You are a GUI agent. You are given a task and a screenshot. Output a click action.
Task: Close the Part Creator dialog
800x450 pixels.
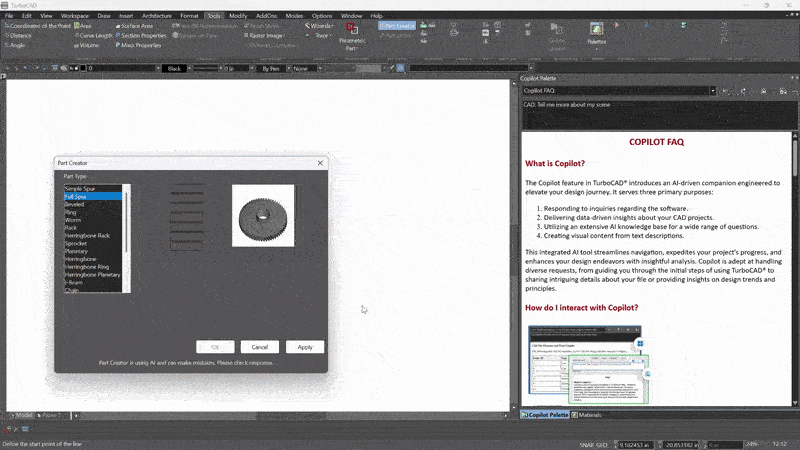point(320,163)
